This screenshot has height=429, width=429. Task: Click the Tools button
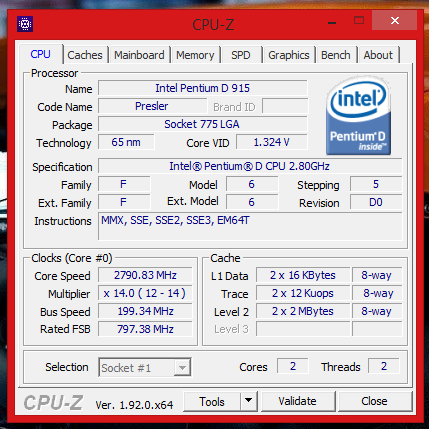(x=212, y=401)
